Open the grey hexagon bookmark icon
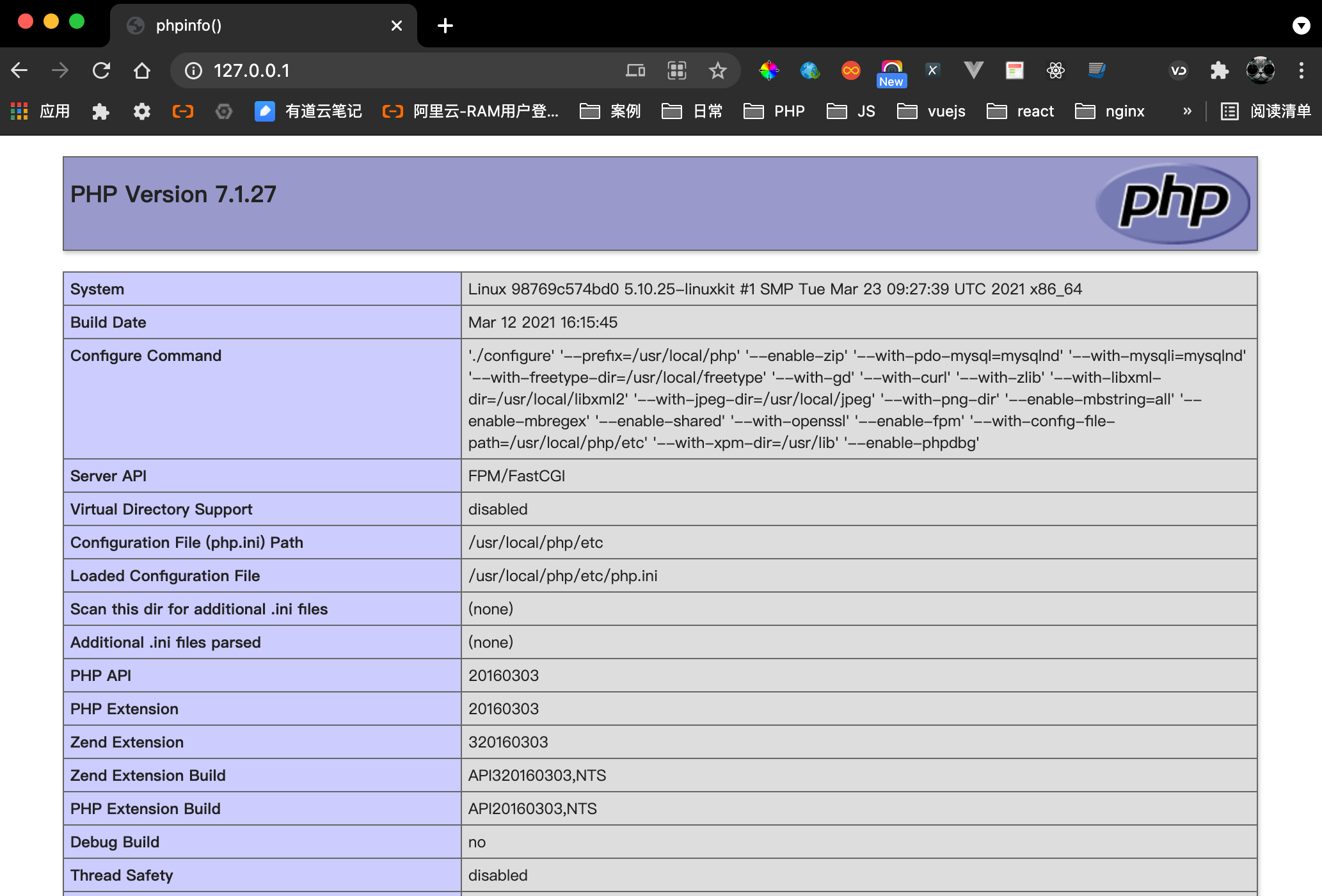1322x896 pixels. 223,111
